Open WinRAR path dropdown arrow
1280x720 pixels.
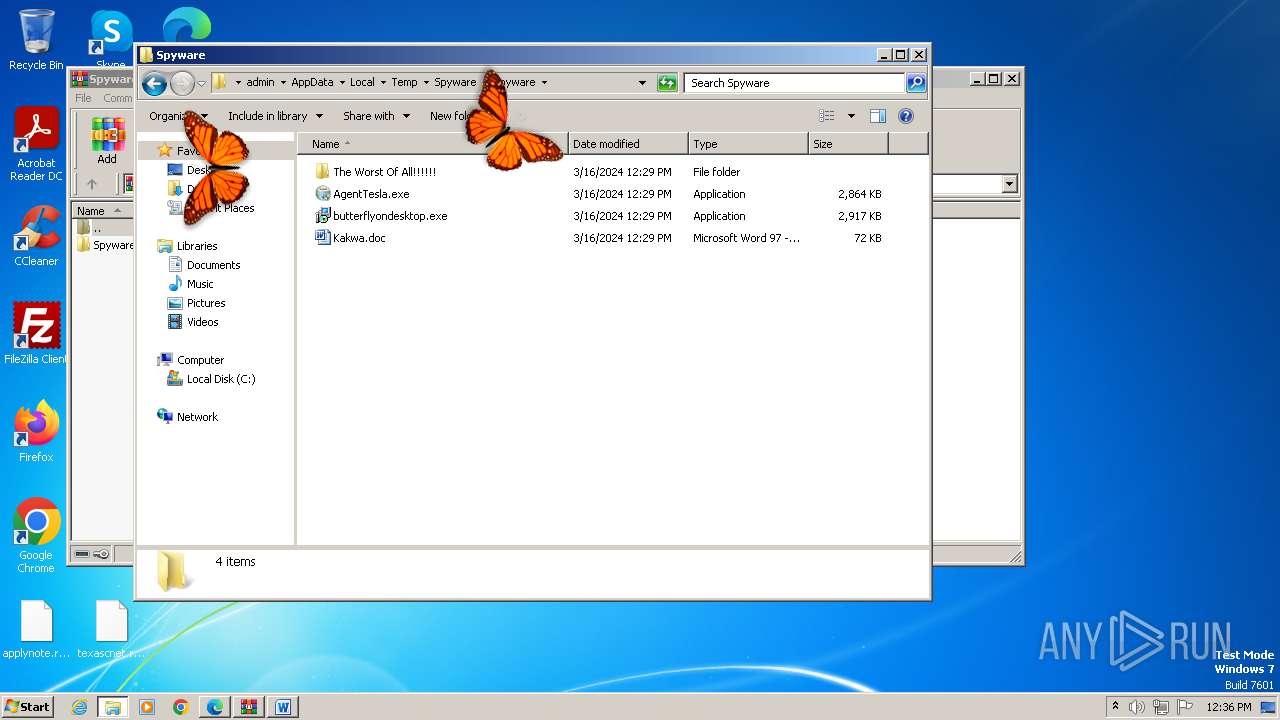tap(1009, 184)
